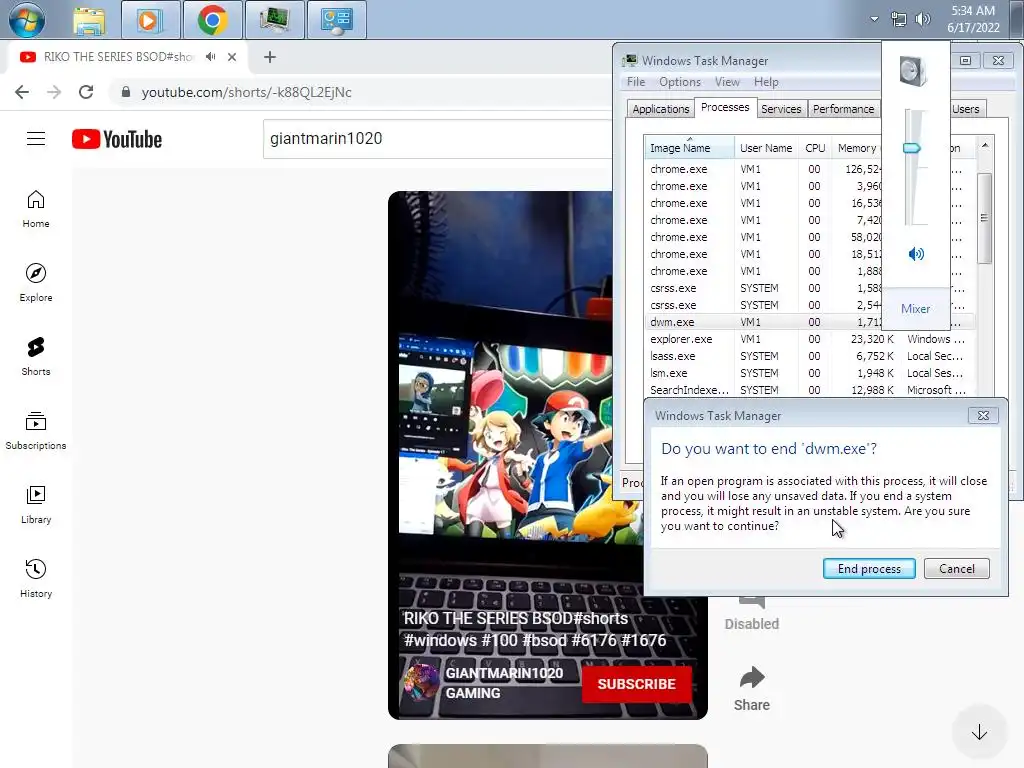The height and width of the screenshot is (768, 1024).
Task: Open the View menu in Task Manager
Action: 727,82
